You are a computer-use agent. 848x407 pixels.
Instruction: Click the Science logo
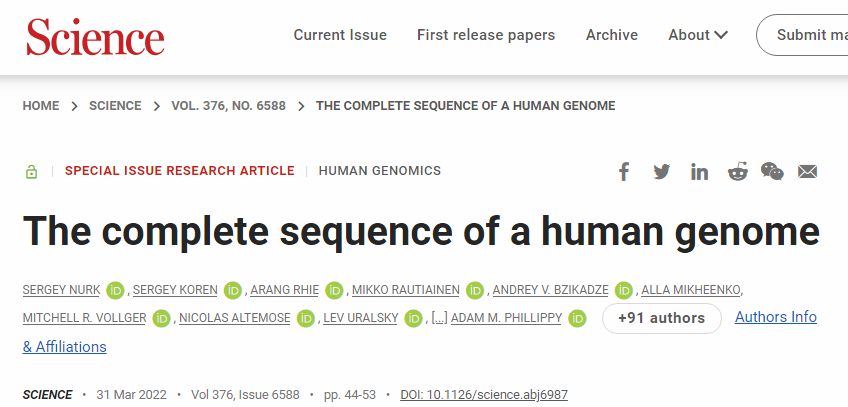(x=95, y=36)
